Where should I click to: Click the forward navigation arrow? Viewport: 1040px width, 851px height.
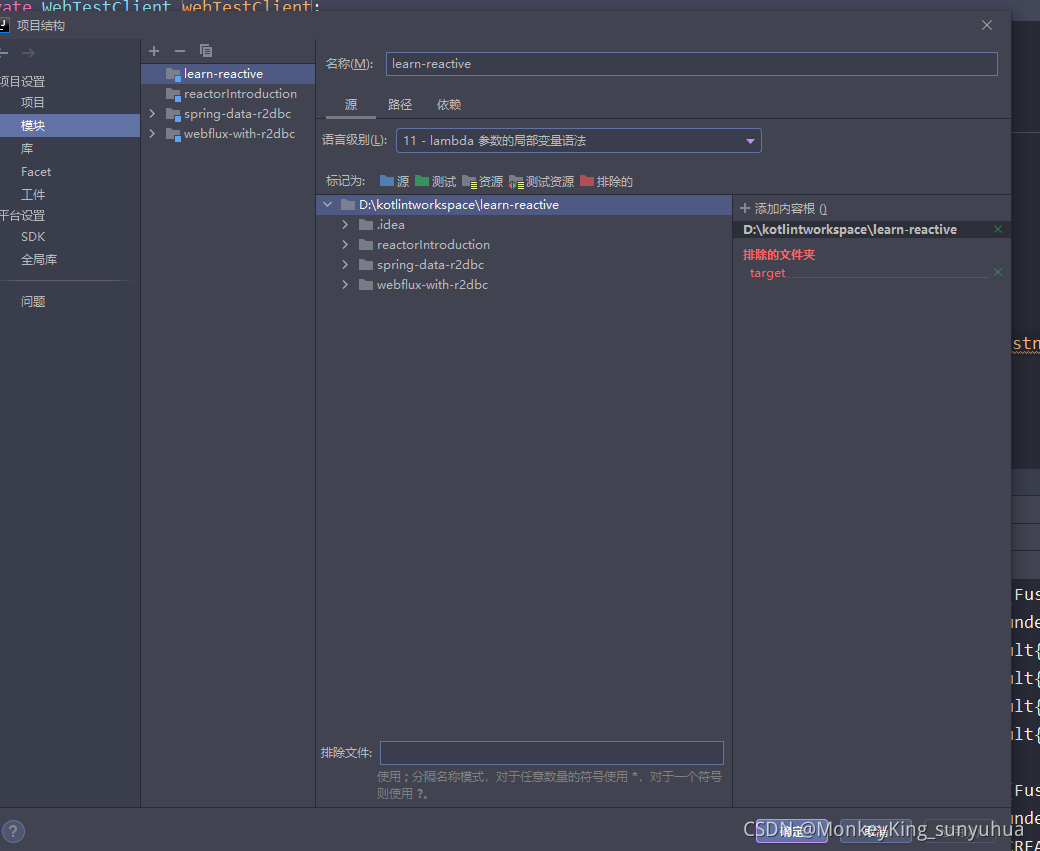point(28,53)
